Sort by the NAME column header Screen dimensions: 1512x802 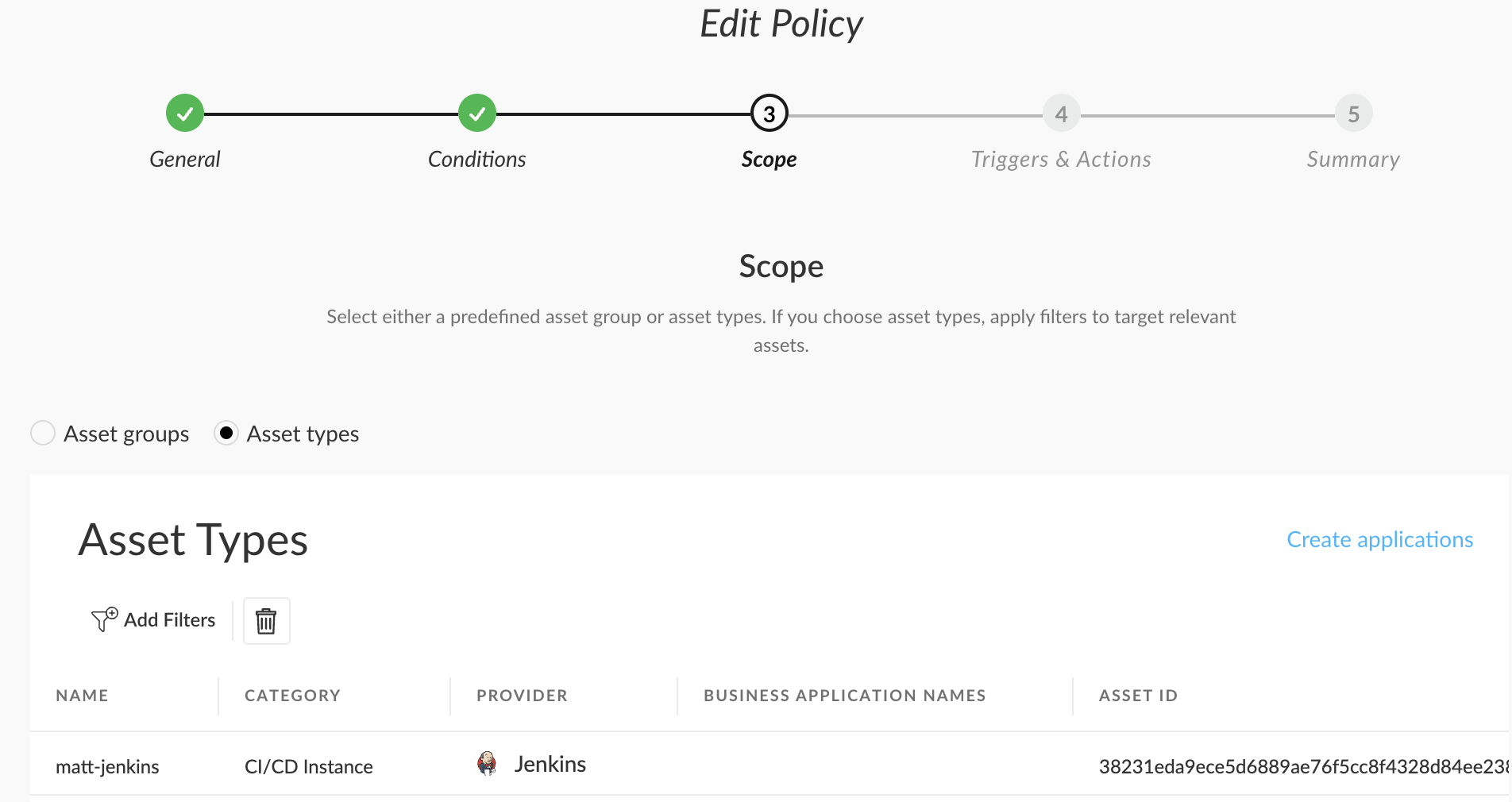pos(82,696)
